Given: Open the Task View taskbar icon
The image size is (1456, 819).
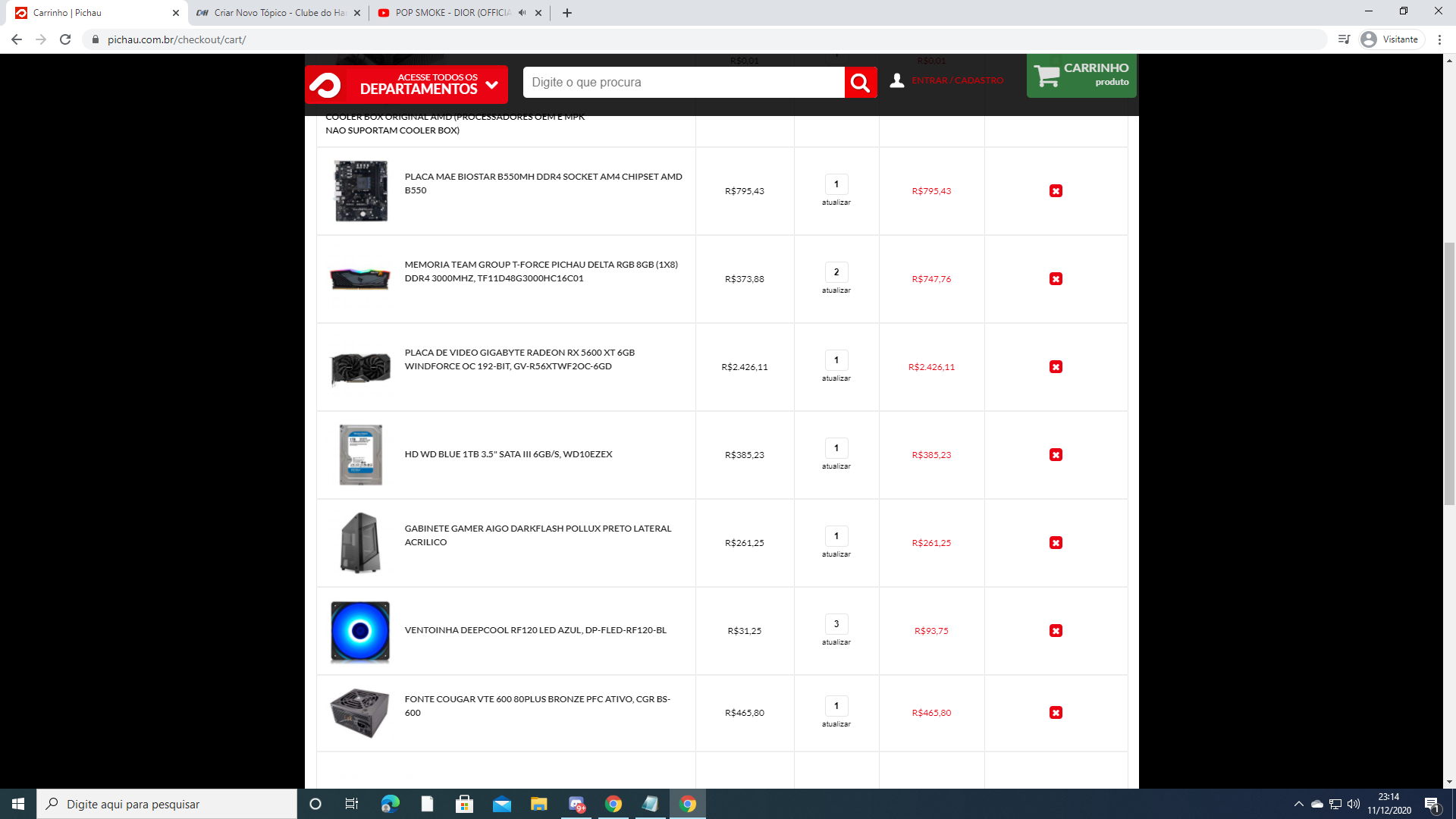Looking at the screenshot, I should (x=352, y=804).
